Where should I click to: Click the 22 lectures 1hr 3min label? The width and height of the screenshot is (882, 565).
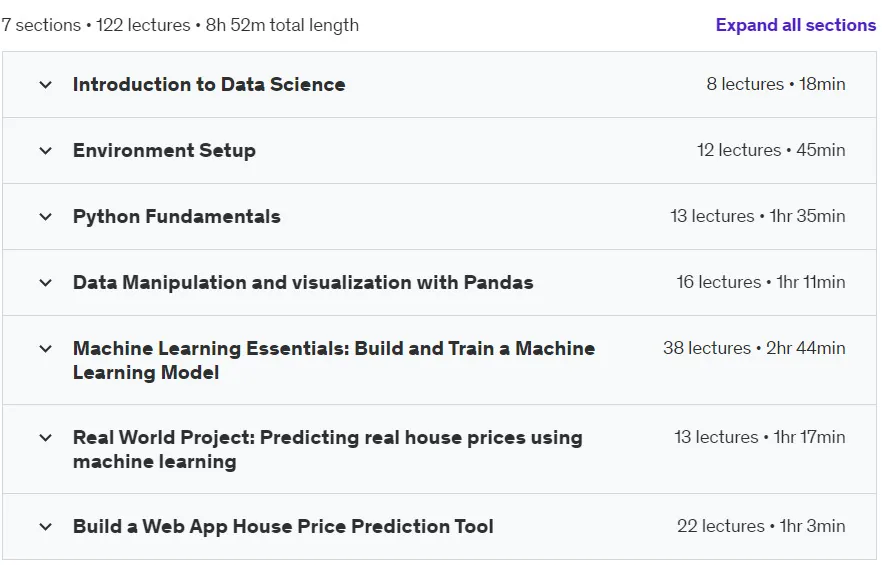[x=761, y=526]
